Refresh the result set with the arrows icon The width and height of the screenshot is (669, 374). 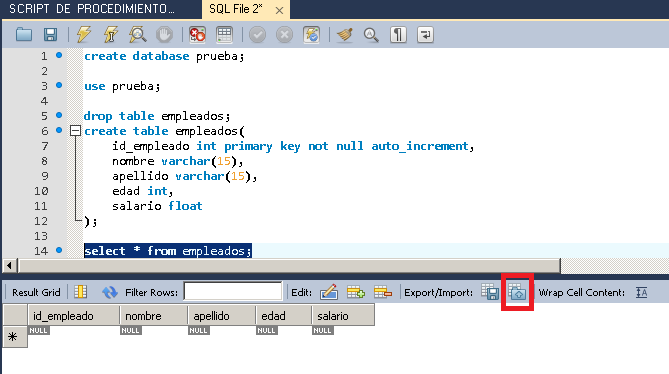pyautogui.click(x=110, y=292)
